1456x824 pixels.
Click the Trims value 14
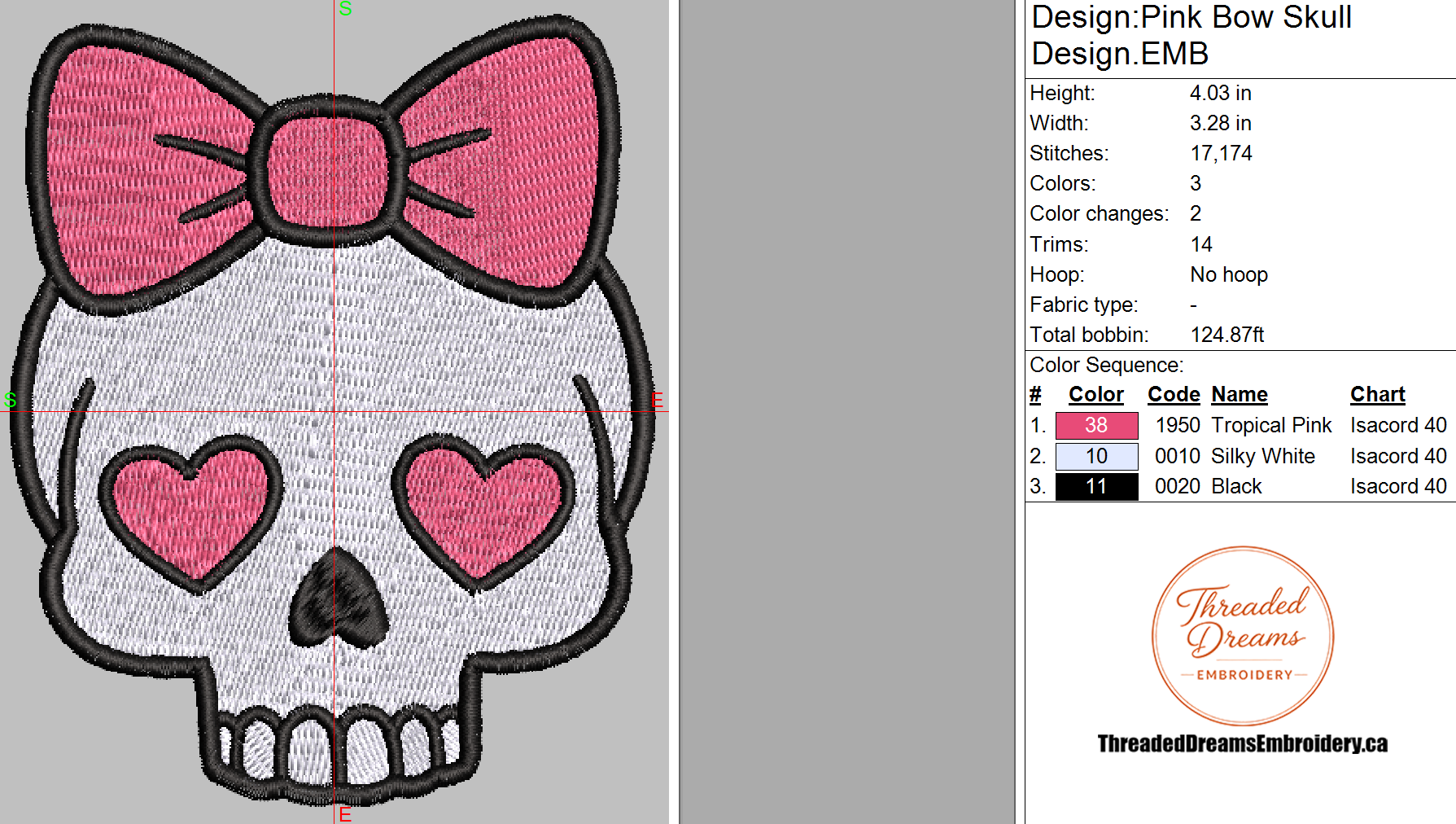pyautogui.click(x=1201, y=244)
